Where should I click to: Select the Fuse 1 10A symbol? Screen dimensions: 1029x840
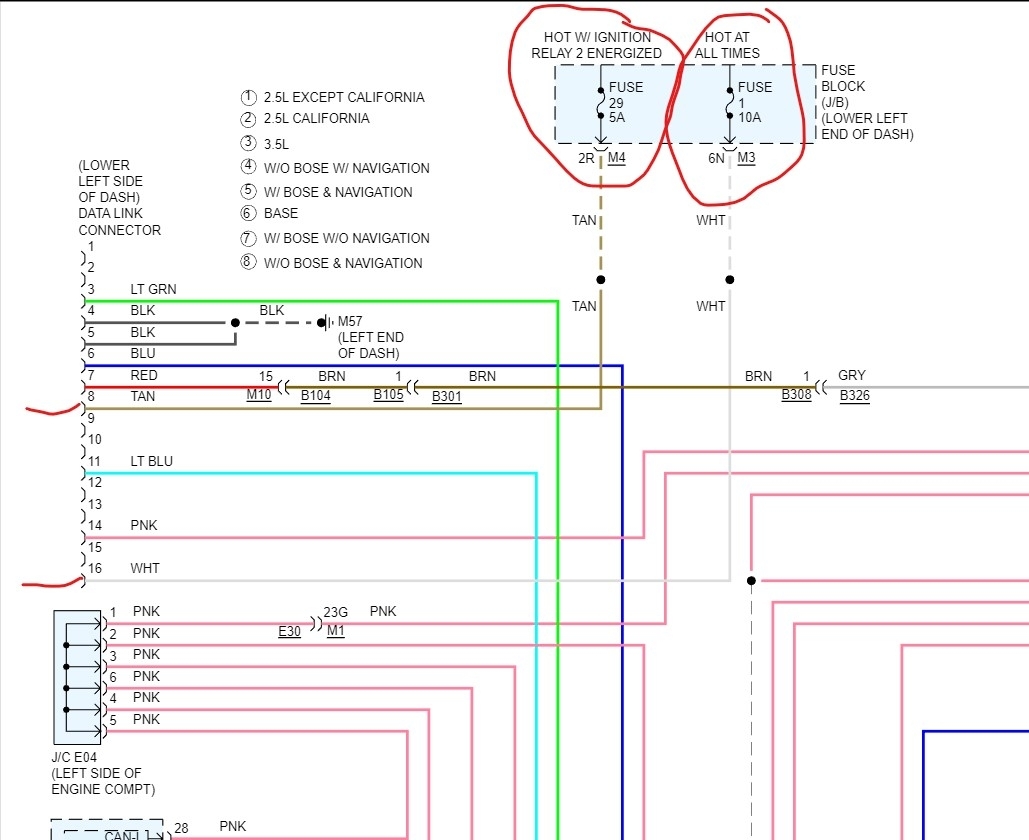tap(729, 103)
